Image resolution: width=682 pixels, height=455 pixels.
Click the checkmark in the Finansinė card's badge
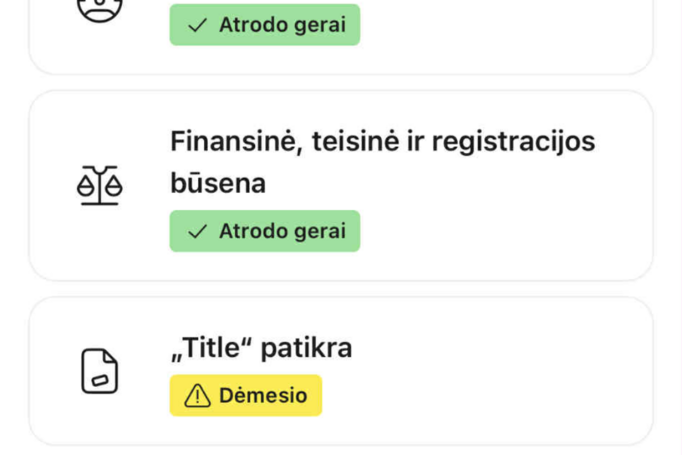(x=198, y=231)
